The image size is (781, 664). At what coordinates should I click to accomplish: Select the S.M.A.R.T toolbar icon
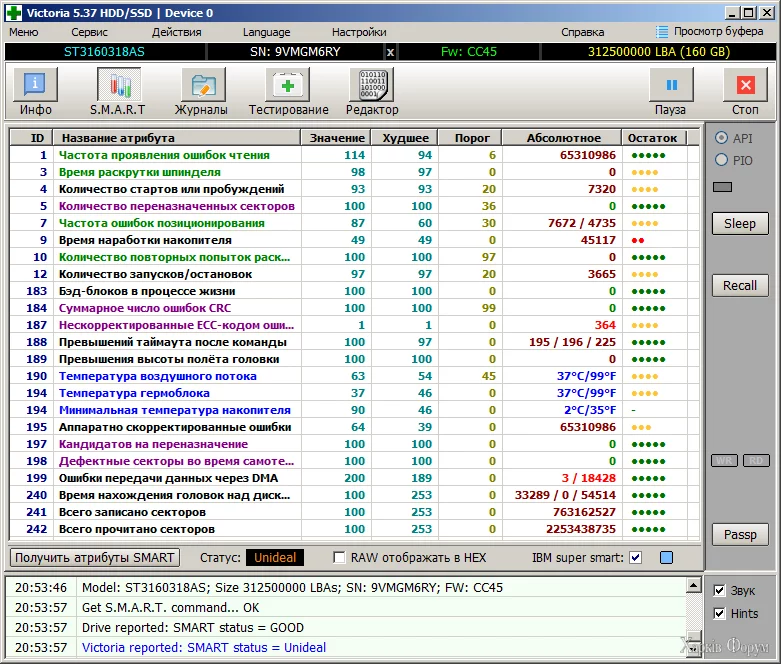118,86
